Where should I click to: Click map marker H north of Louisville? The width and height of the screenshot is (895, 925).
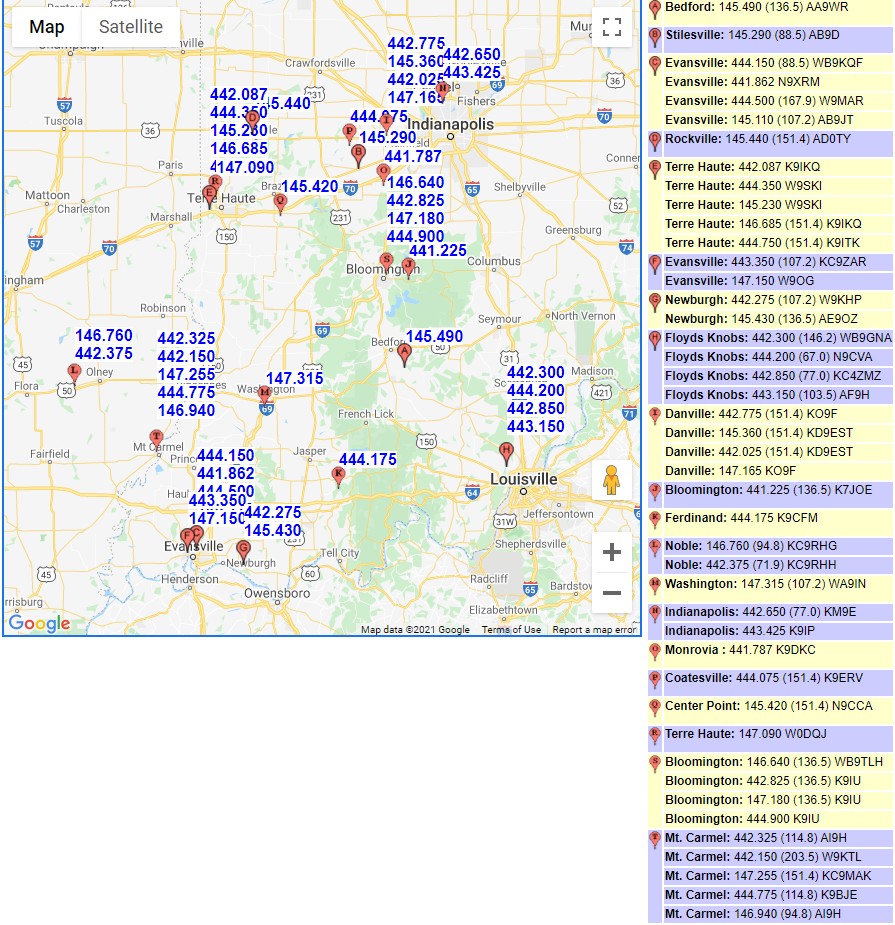pos(506,454)
